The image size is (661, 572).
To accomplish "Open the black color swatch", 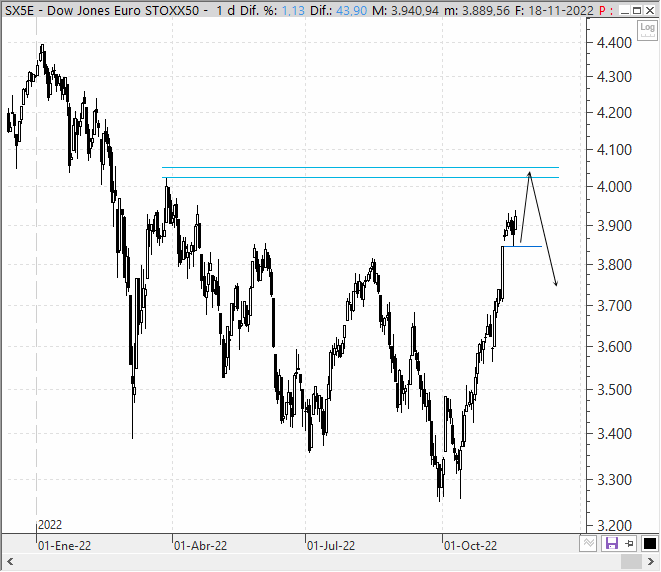I will coord(649,543).
